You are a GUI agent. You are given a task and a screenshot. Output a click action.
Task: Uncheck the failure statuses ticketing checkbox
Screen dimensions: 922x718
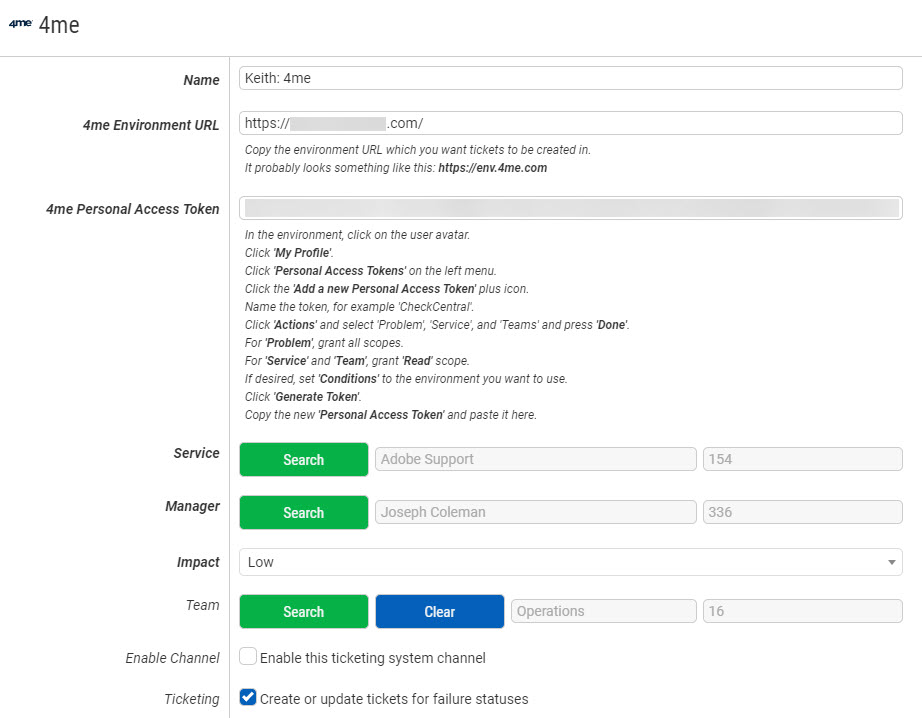(x=248, y=698)
